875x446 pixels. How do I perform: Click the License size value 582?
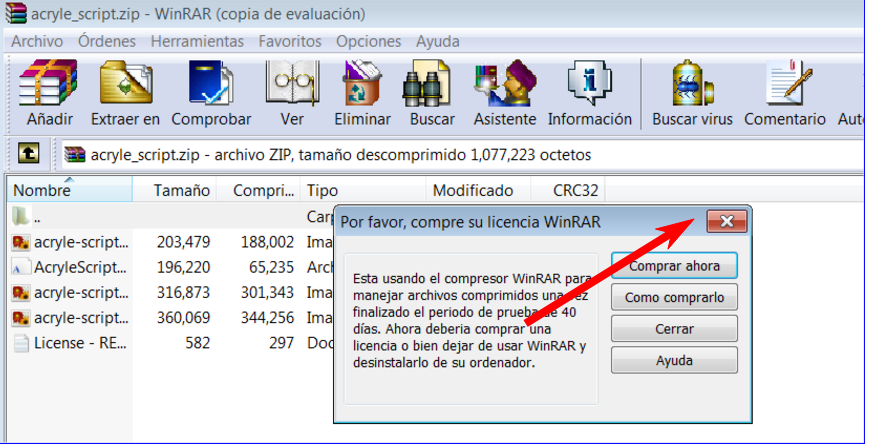198,343
